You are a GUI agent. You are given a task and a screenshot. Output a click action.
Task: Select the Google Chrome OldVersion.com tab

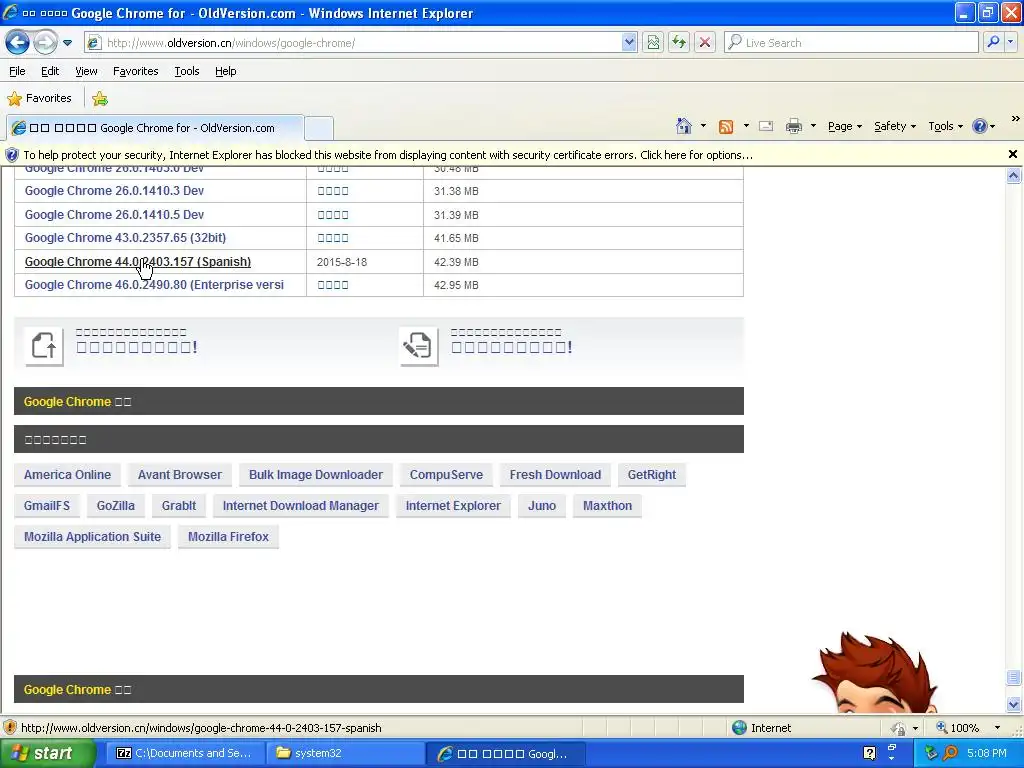click(x=155, y=128)
